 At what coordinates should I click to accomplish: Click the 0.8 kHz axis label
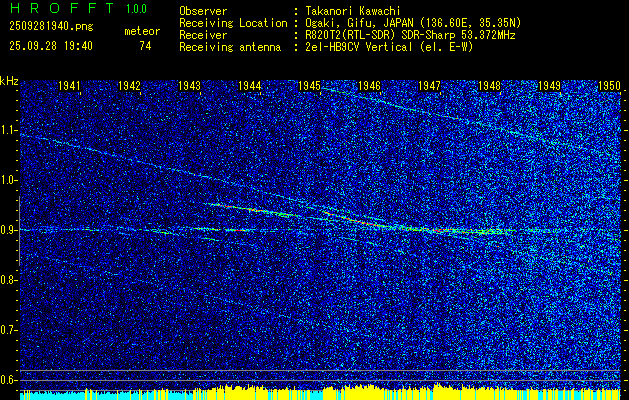point(9,280)
